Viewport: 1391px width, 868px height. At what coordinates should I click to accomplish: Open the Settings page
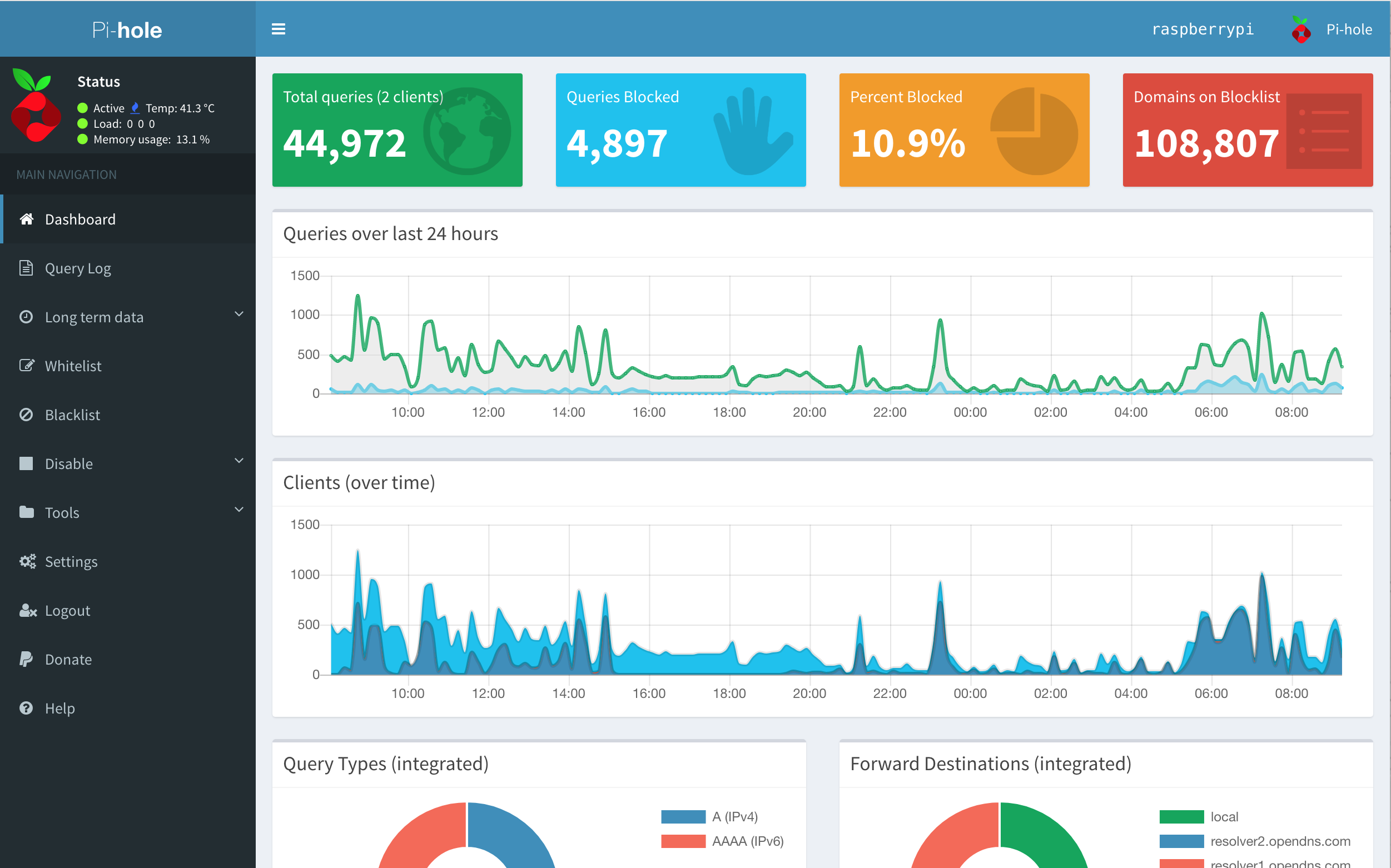coord(127,561)
